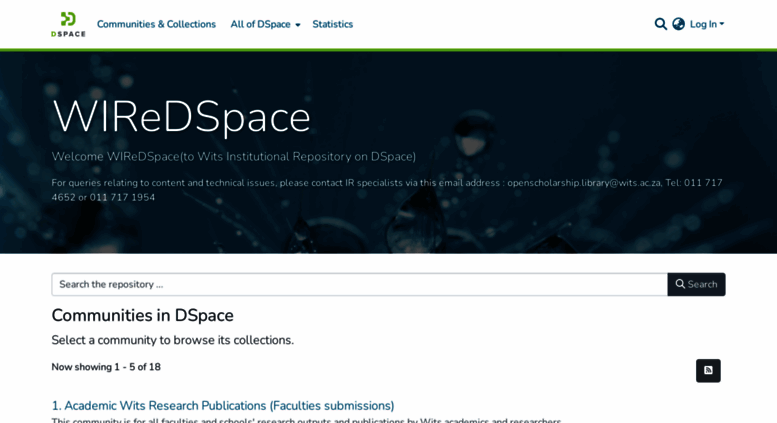777x423 pixels.
Task: Click the WIReDSpace banner heading
Action: (181, 116)
